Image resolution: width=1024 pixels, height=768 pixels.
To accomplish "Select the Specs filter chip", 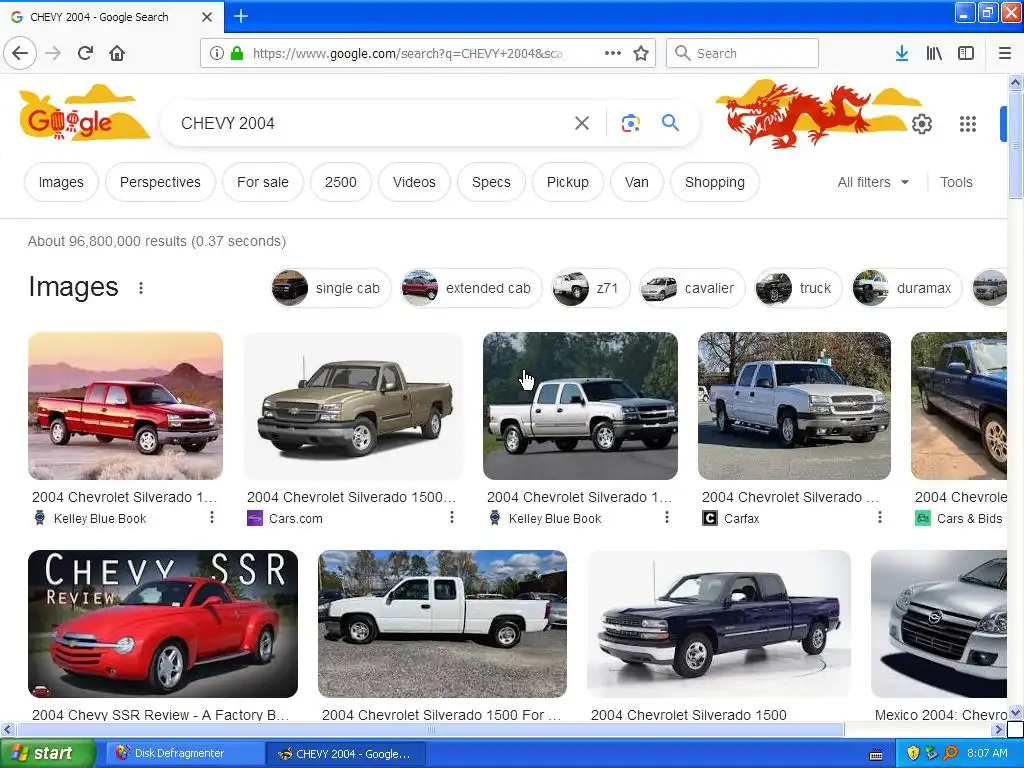I will pos(491,182).
